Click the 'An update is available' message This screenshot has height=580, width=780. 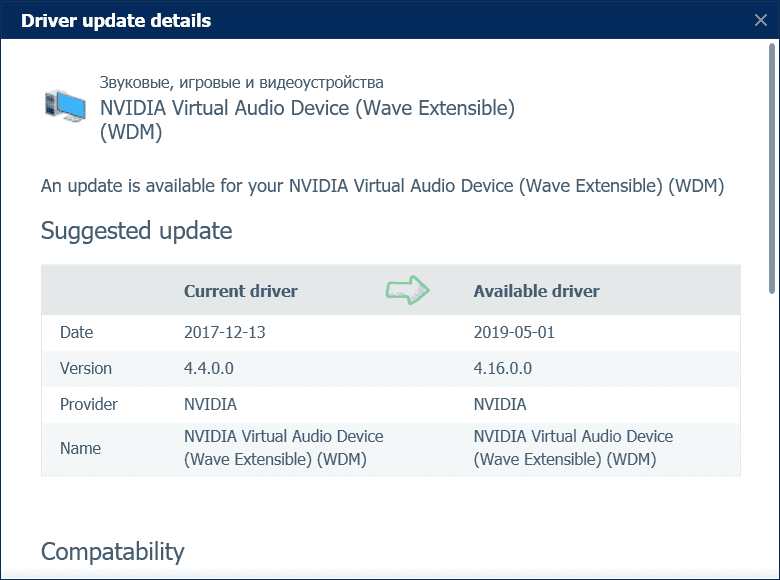[382, 186]
